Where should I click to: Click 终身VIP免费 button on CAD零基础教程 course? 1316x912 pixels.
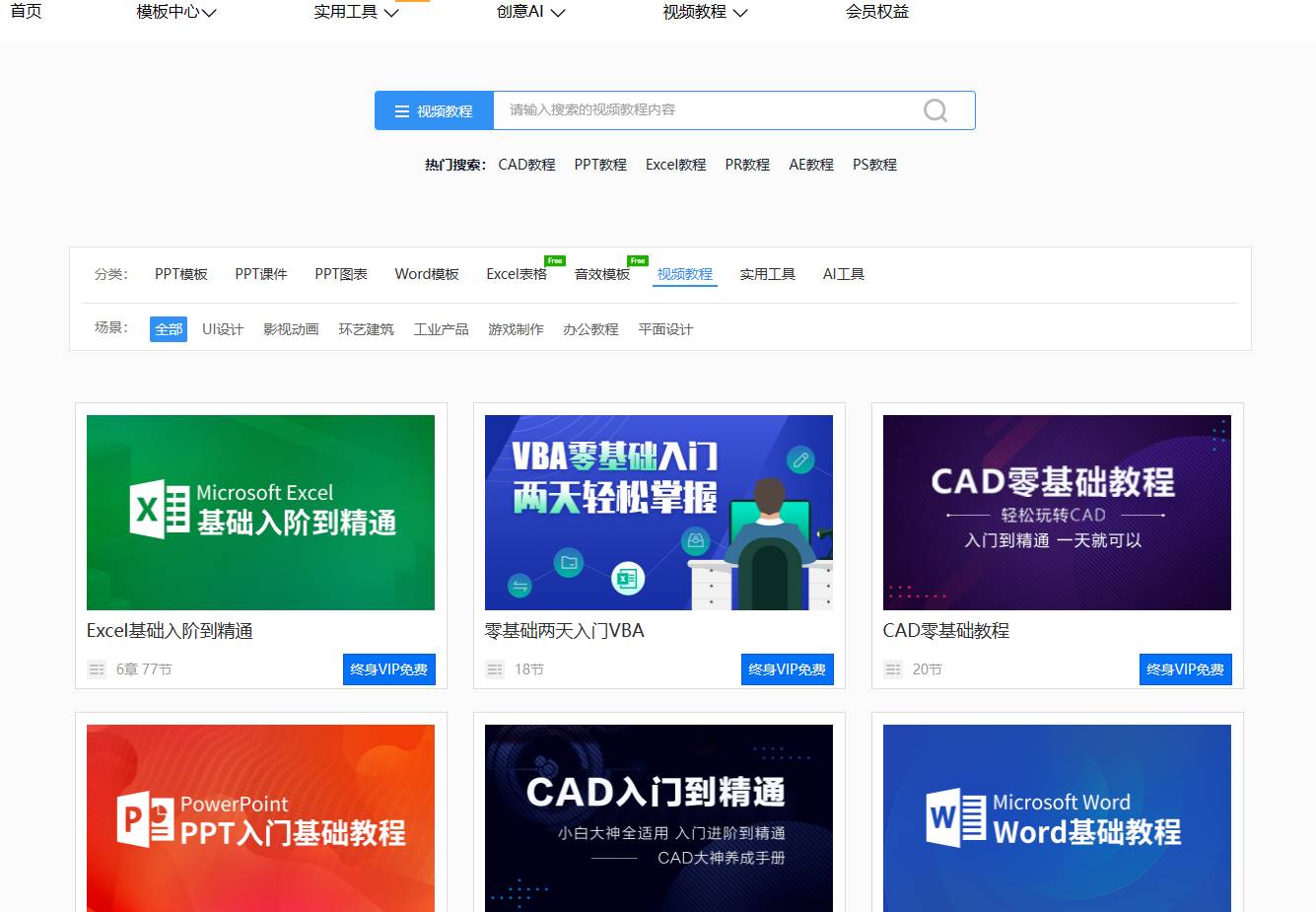1185,669
